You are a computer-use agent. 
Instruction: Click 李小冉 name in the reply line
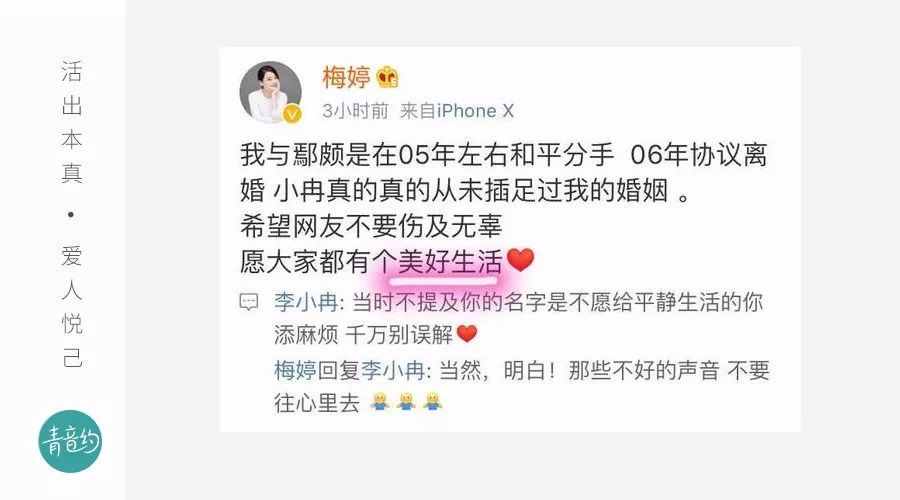(393, 370)
